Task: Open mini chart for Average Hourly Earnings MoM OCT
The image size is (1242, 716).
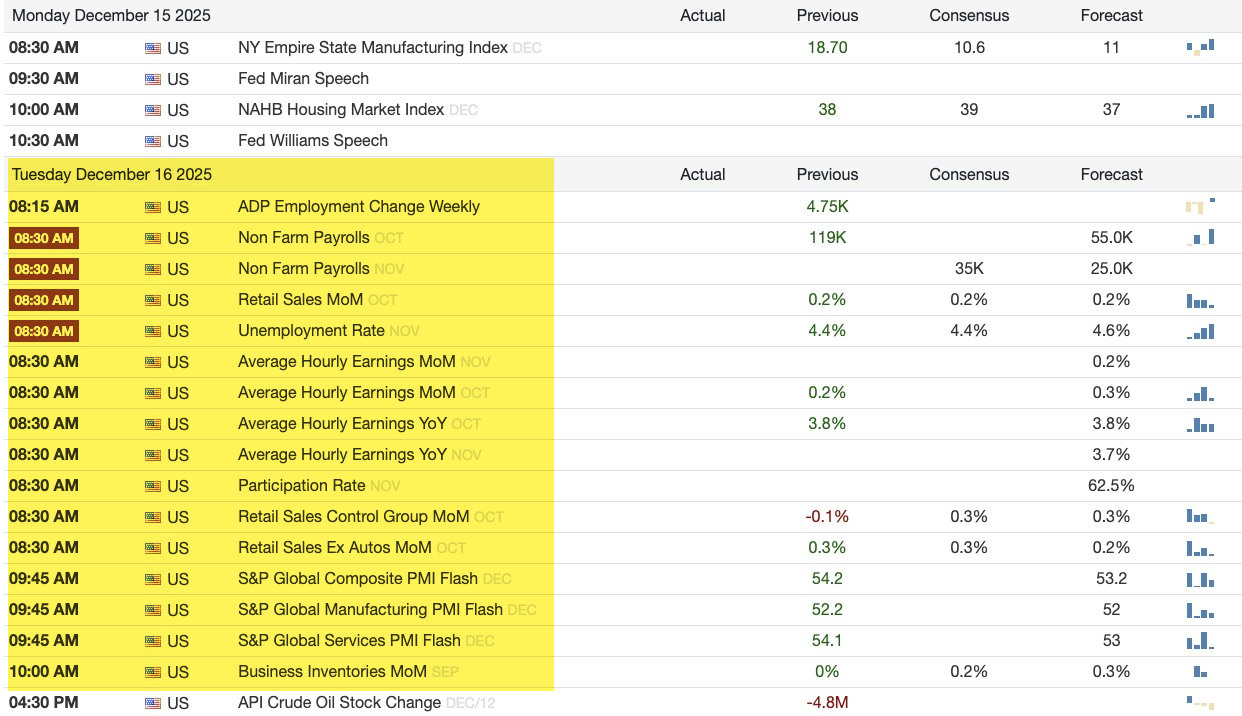Action: coord(1200,393)
